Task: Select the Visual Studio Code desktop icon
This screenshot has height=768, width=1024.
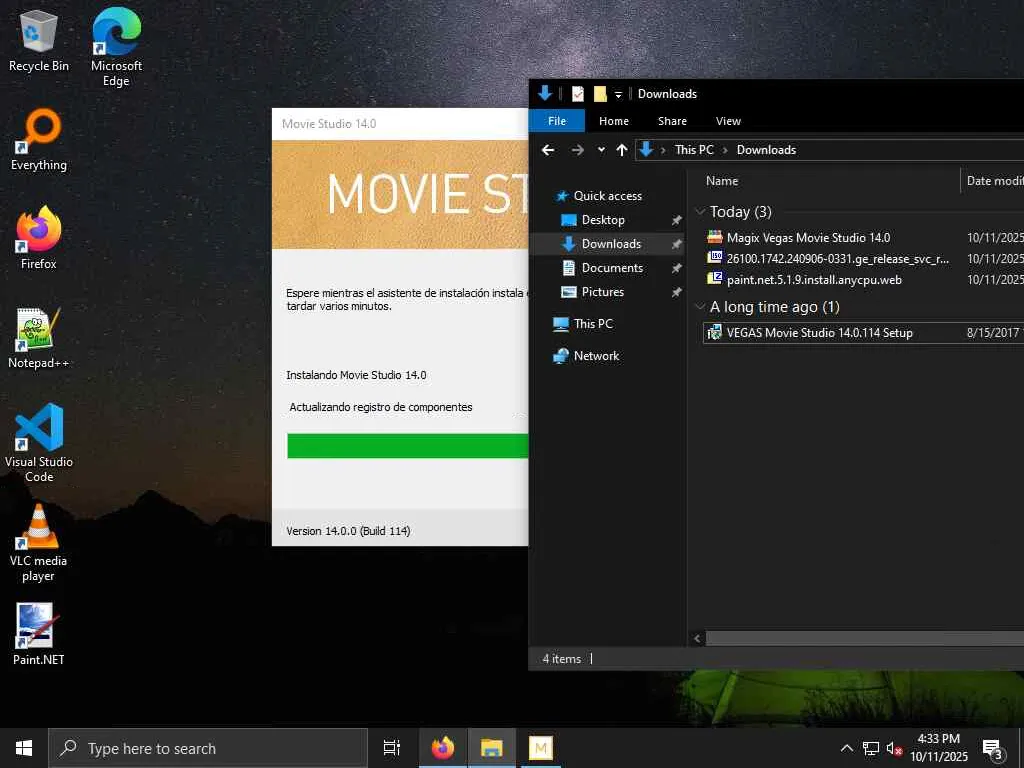Action: [39, 443]
